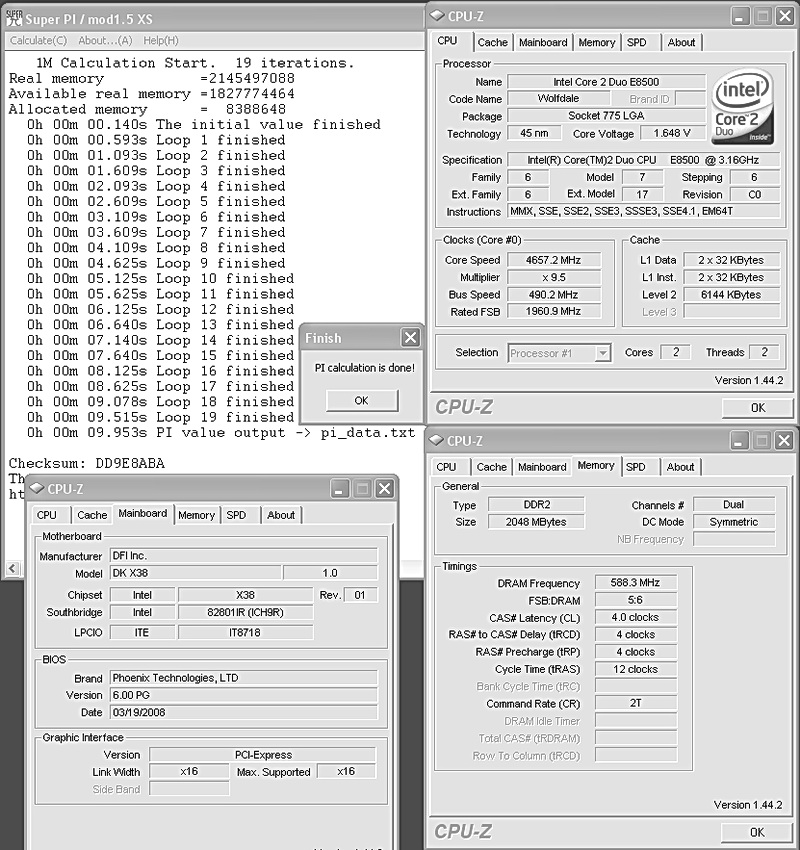
Task: Click Super PI horizontal scrollbar left arrow
Action: (x=12, y=568)
